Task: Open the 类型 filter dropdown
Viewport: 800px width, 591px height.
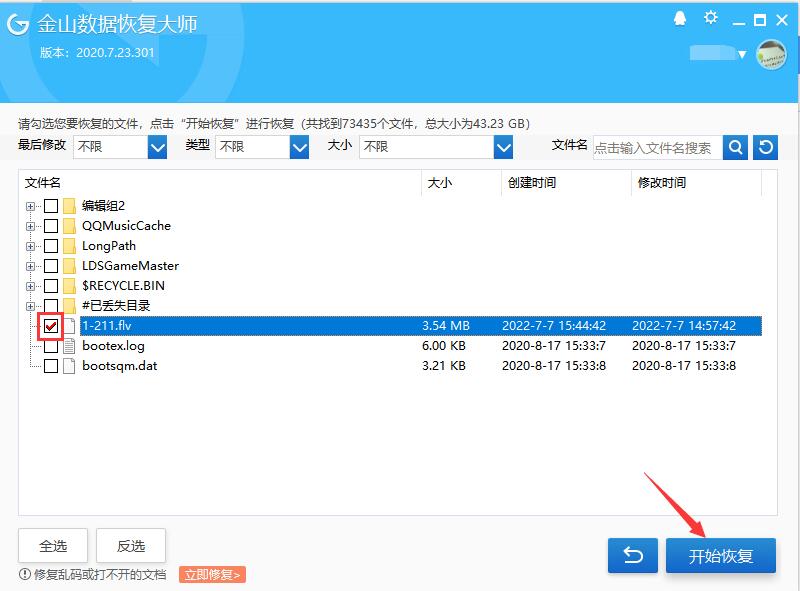Action: tap(297, 147)
